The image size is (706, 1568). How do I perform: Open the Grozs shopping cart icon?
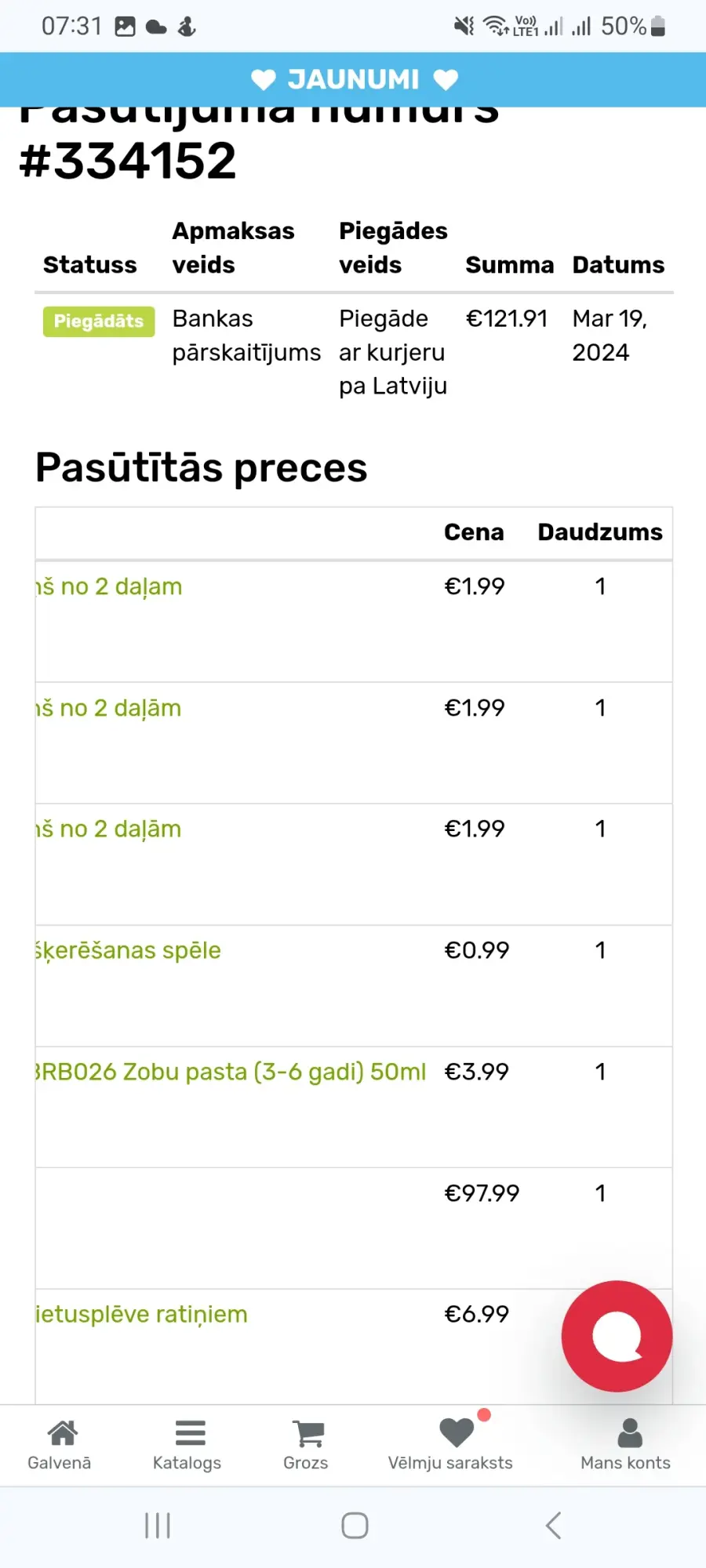(x=308, y=1434)
